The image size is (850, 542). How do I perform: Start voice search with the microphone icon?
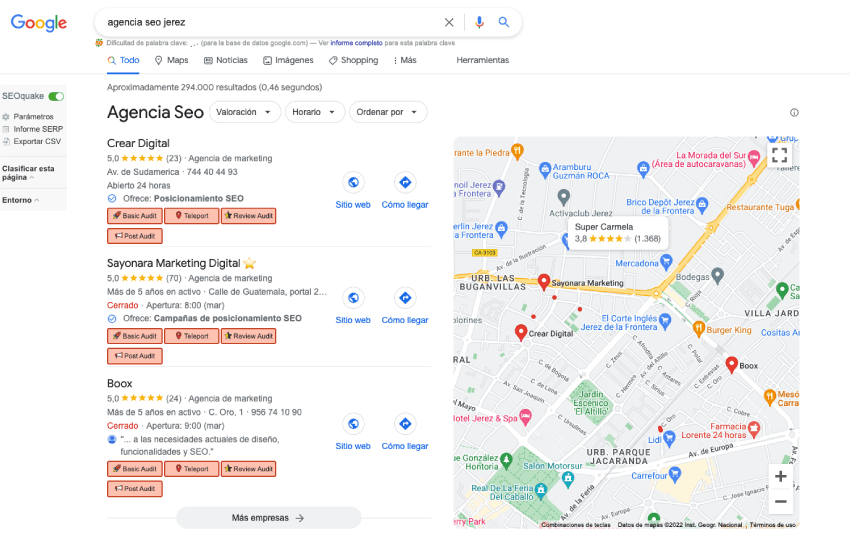coord(479,22)
